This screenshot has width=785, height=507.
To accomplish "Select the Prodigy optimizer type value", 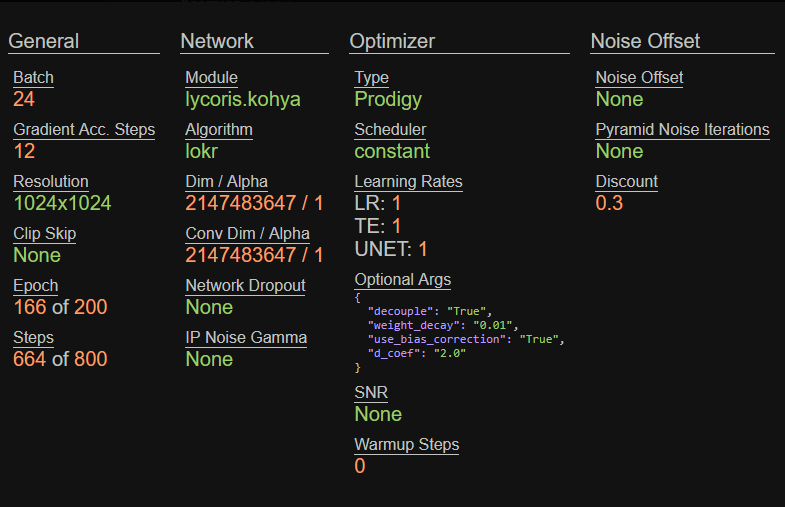I will pyautogui.click(x=388, y=99).
